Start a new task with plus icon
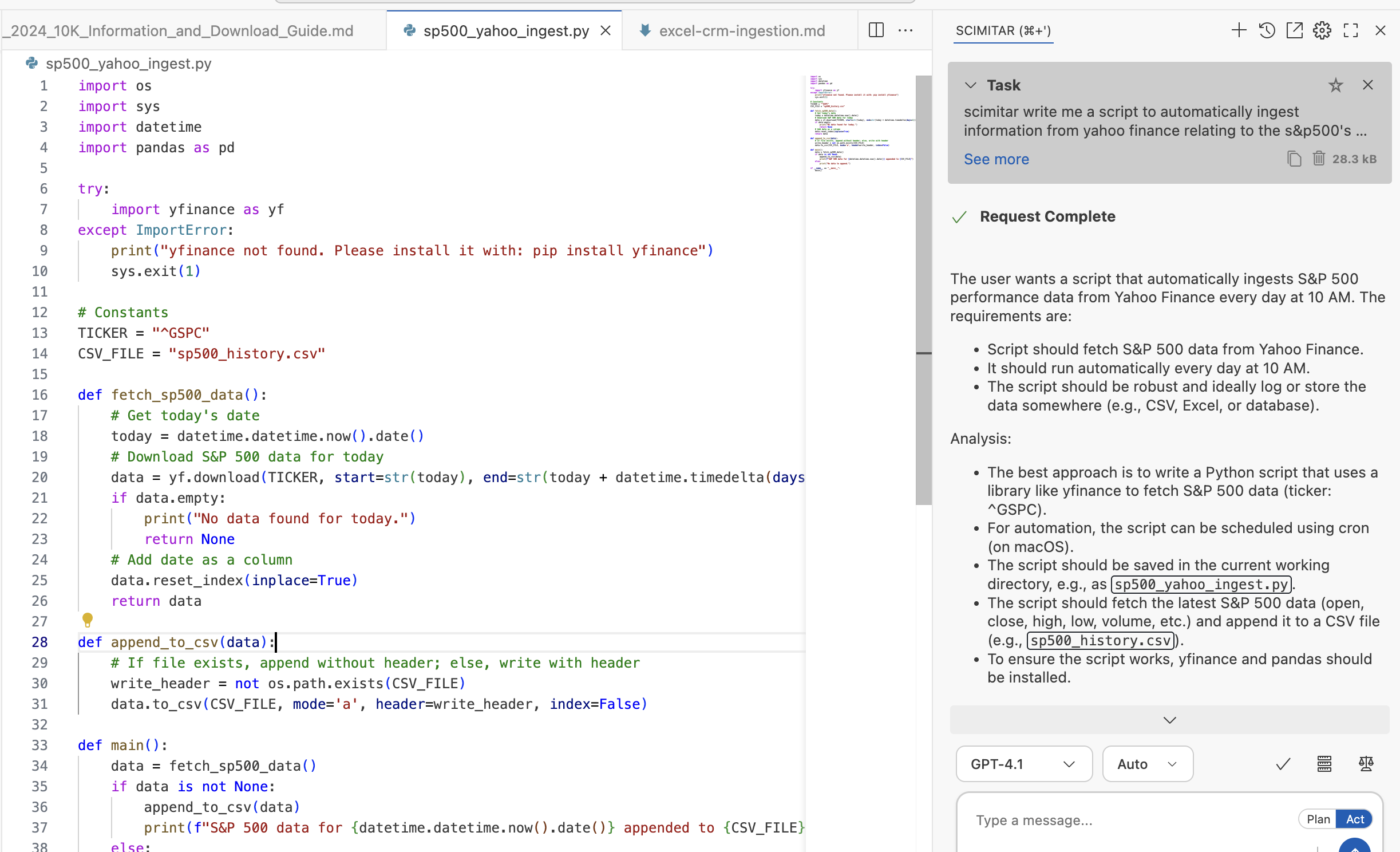1400x852 pixels. [x=1239, y=30]
